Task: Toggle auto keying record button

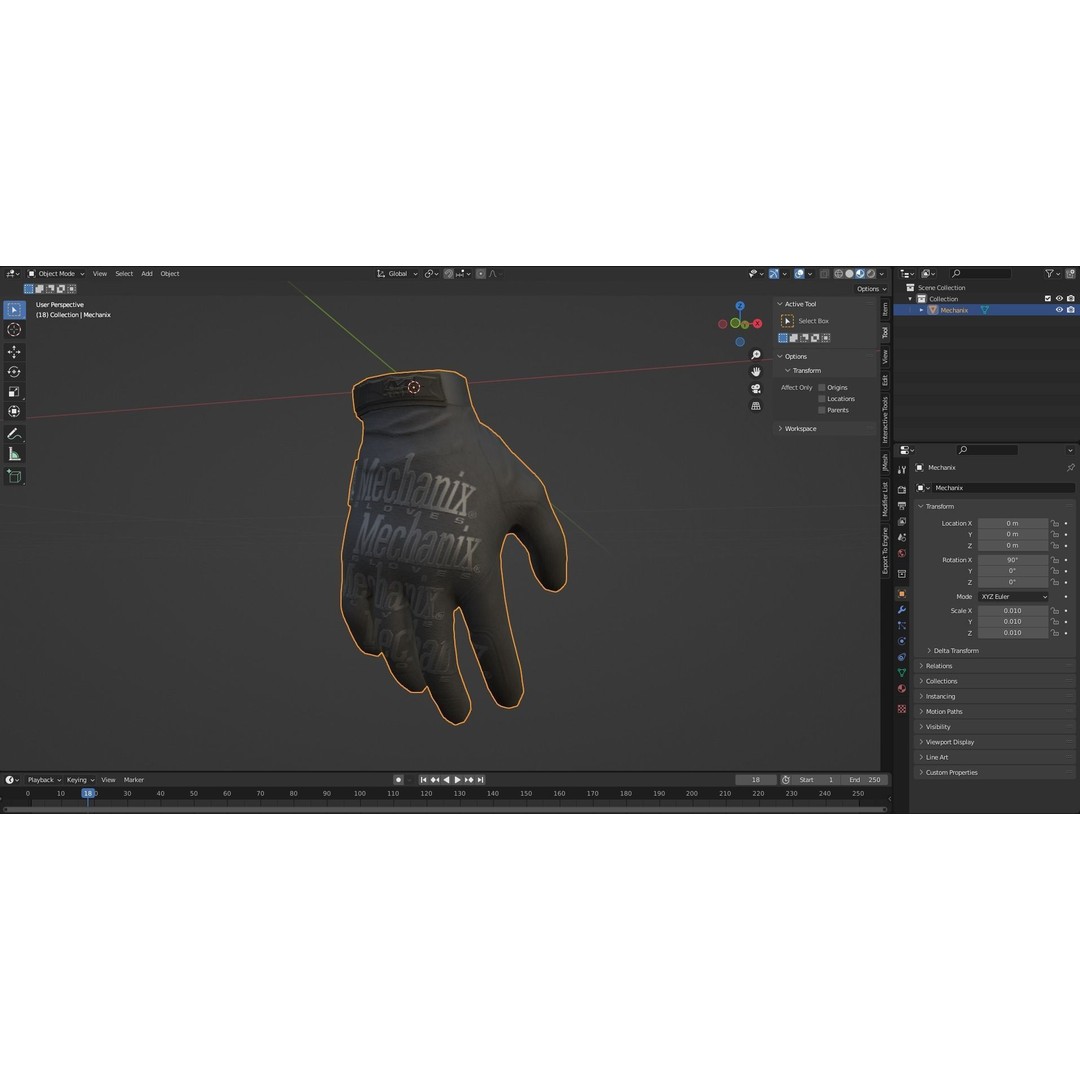Action: pos(398,780)
